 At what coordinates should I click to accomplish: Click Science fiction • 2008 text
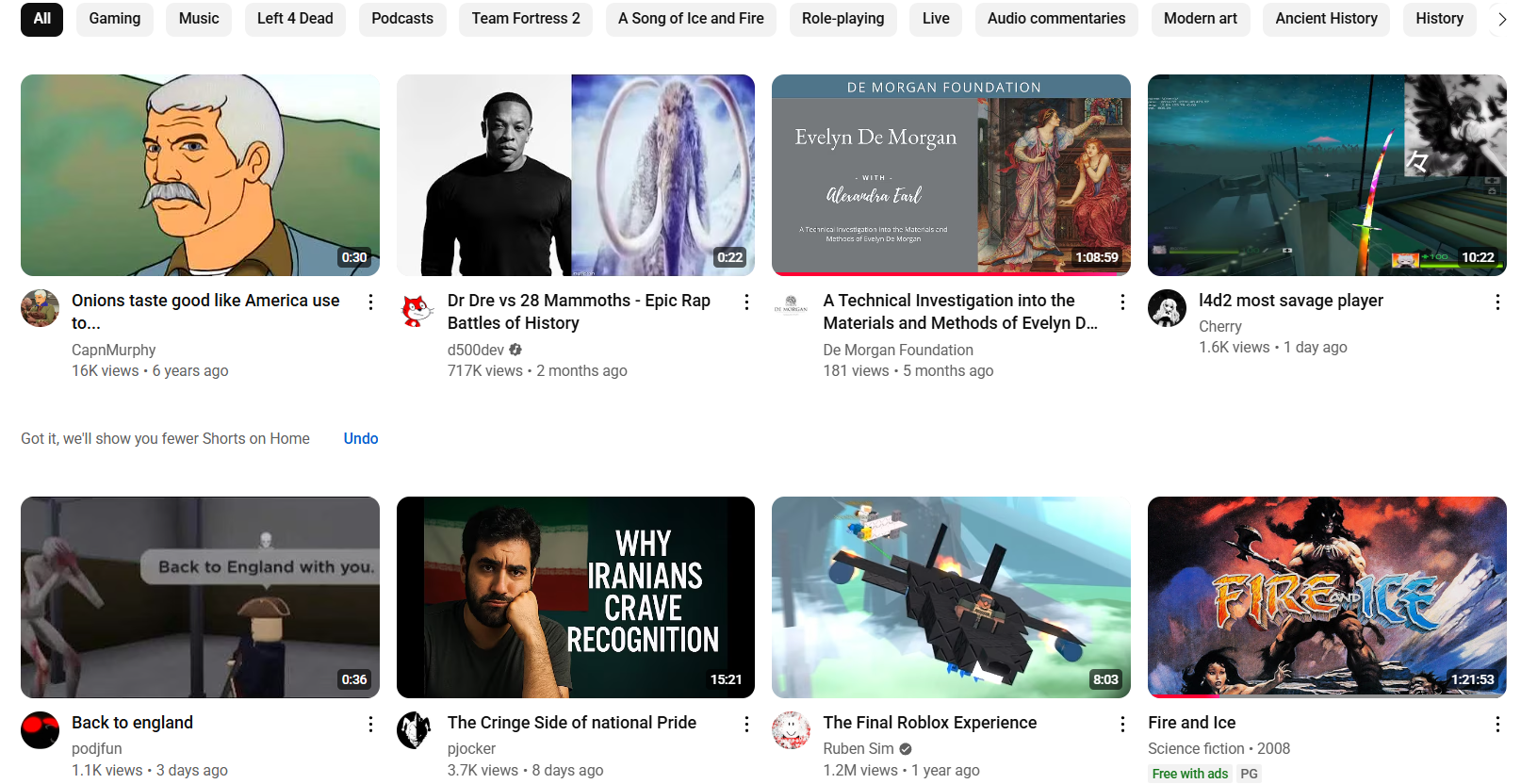coord(1219,749)
